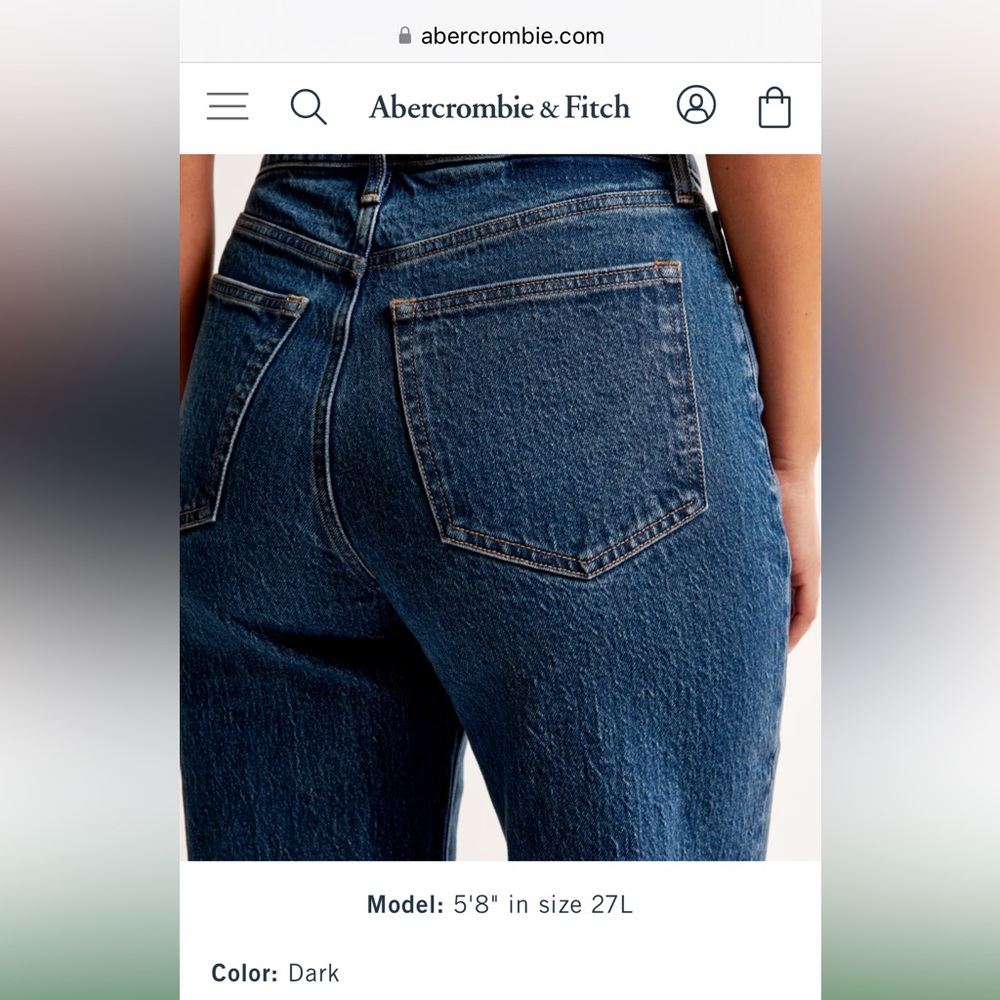The width and height of the screenshot is (1000, 1000).
Task: Click the bold 'Model:' label
Action: coord(405,904)
